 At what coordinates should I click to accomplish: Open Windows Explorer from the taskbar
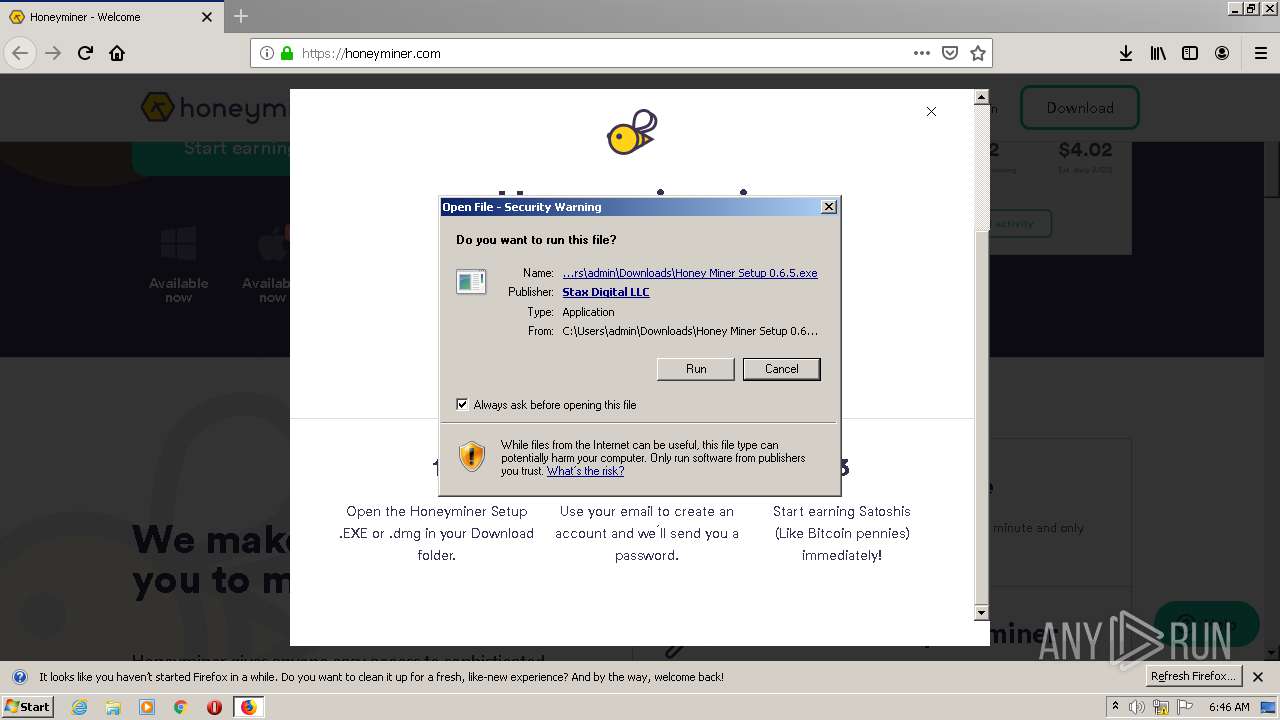click(113, 707)
